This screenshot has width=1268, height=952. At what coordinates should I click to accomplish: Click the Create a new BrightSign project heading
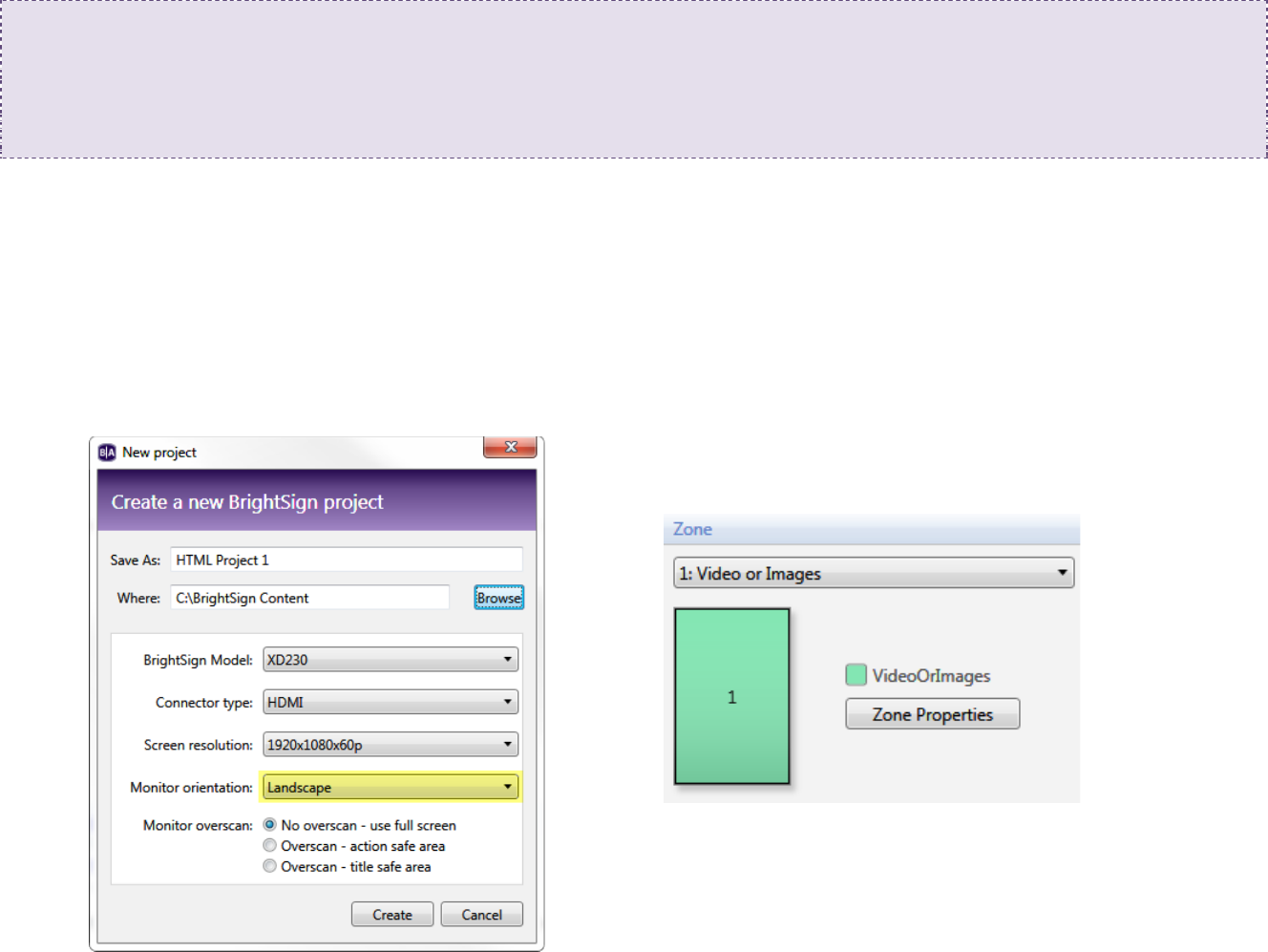point(247,502)
